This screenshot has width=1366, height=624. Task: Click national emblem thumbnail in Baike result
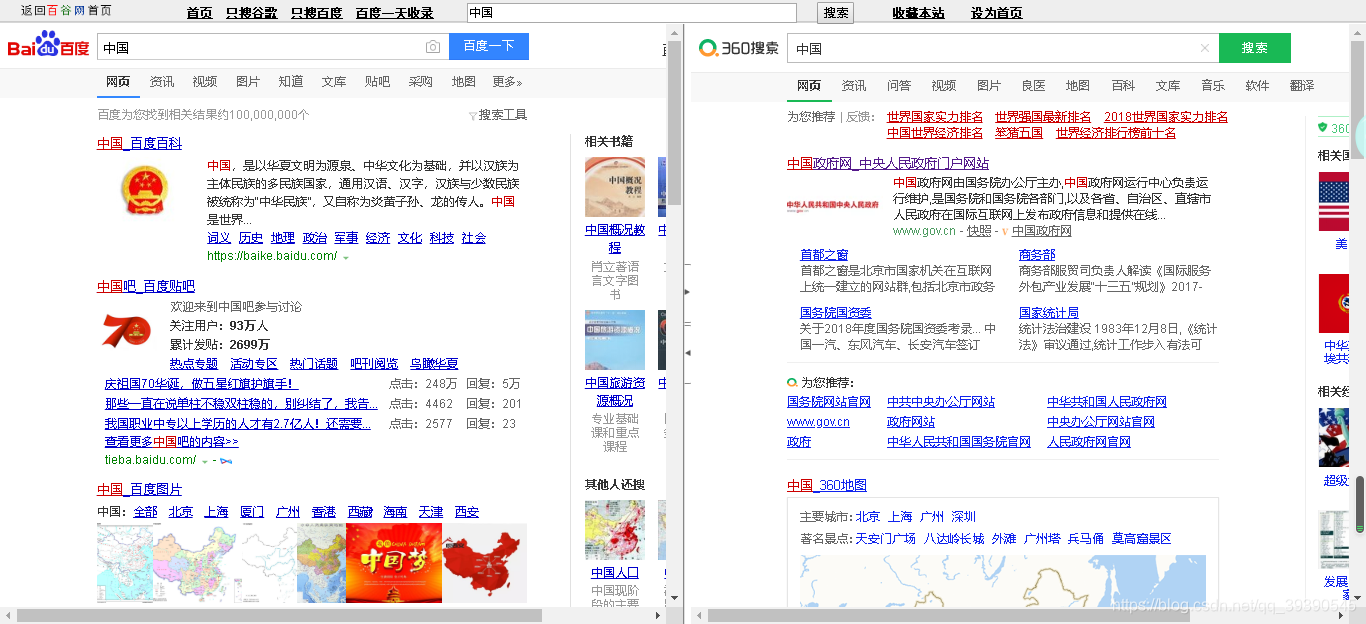145,192
